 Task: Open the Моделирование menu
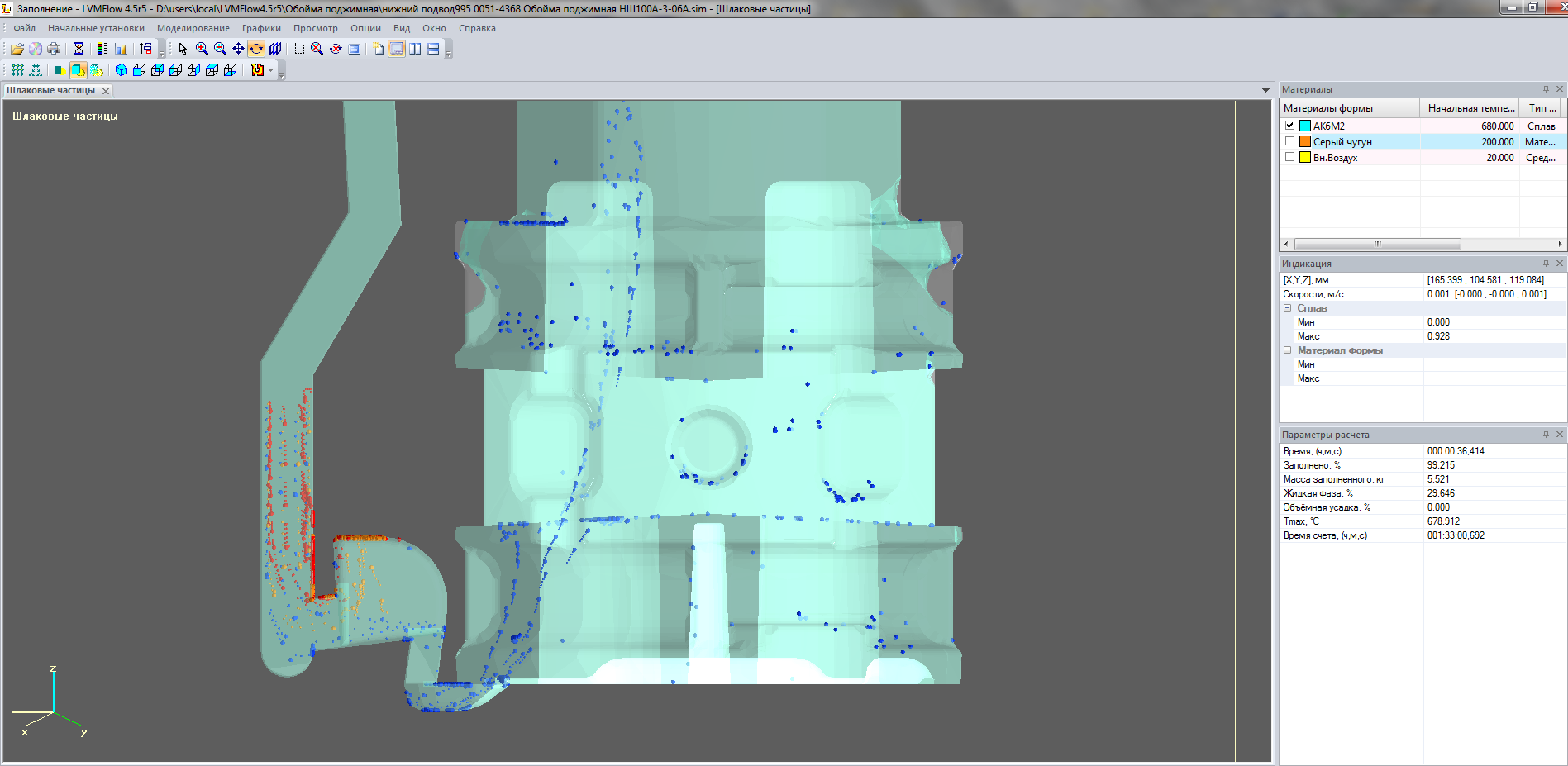[x=193, y=28]
